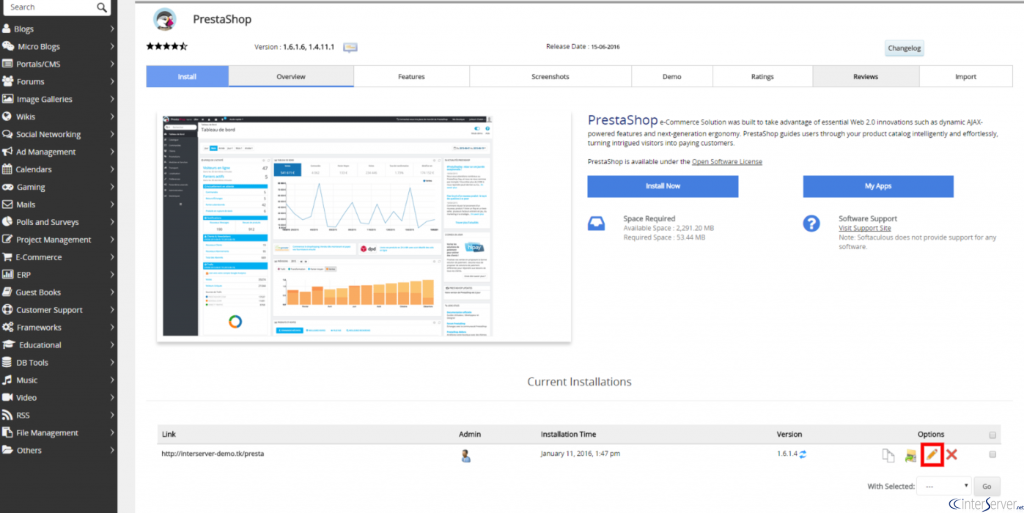Screen dimensions: 1024x513
Task: Switch to the Import tab
Action: pyautogui.click(x=966, y=76)
